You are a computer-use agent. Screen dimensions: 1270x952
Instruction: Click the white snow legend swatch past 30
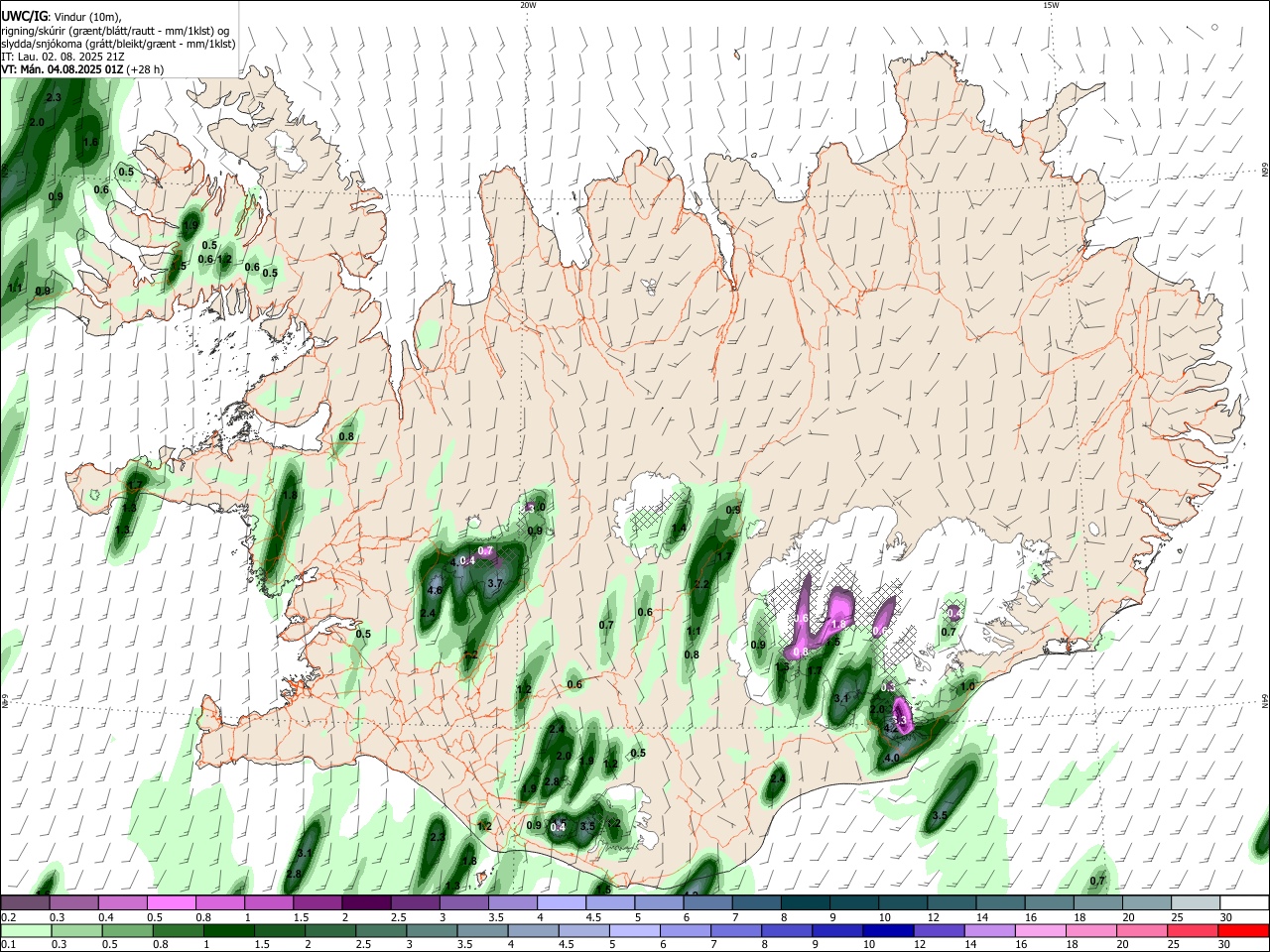[1245, 903]
